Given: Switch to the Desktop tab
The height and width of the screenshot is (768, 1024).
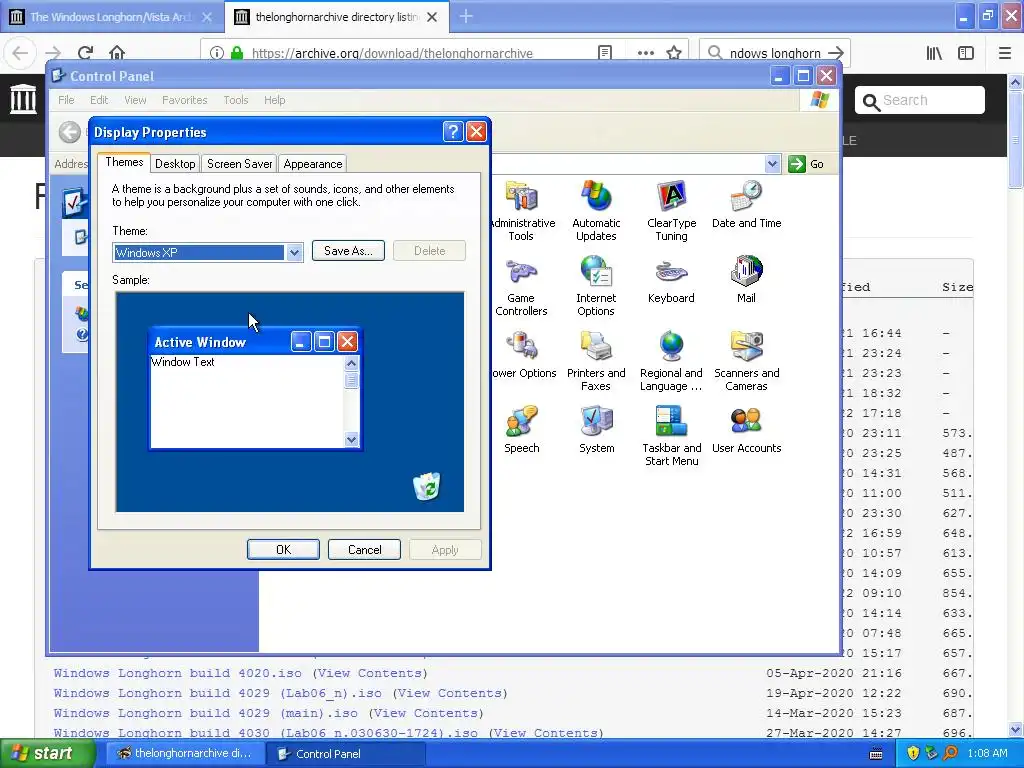Looking at the screenshot, I should pyautogui.click(x=175, y=164).
